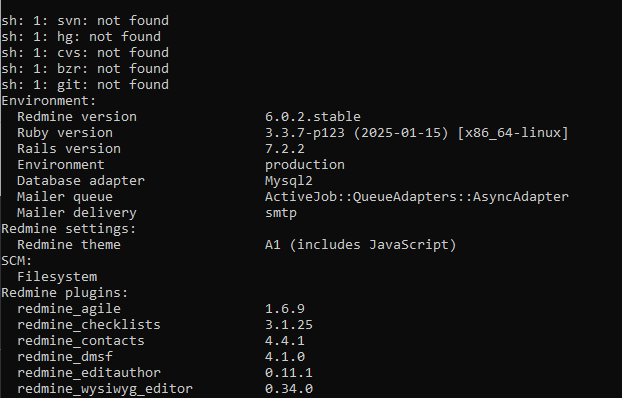Click the Rails version value 7.2.2
The width and height of the screenshot is (622, 398).
(x=285, y=149)
